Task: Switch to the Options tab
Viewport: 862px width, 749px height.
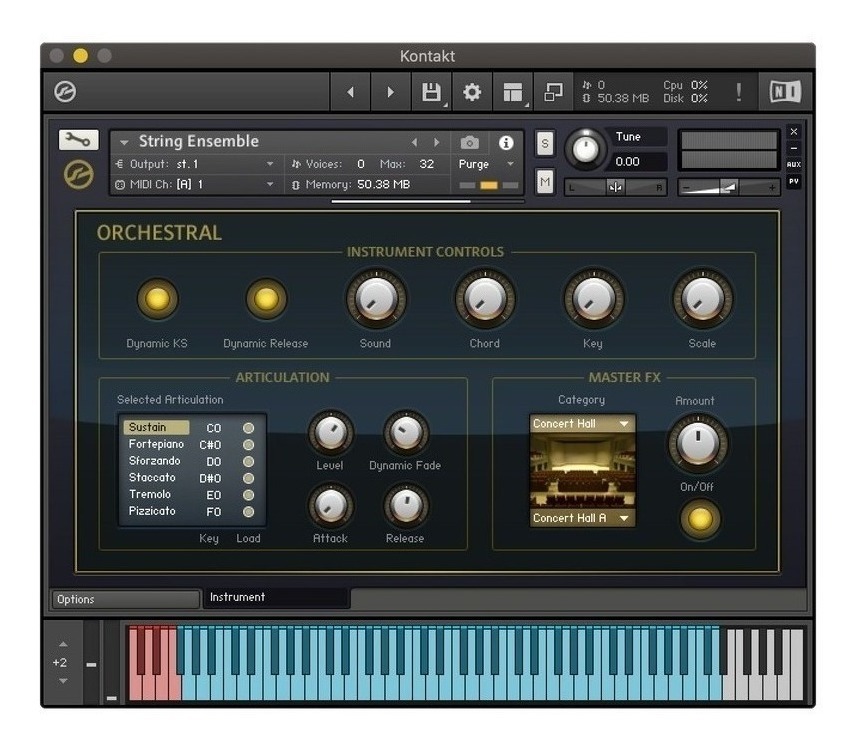Action: point(125,599)
